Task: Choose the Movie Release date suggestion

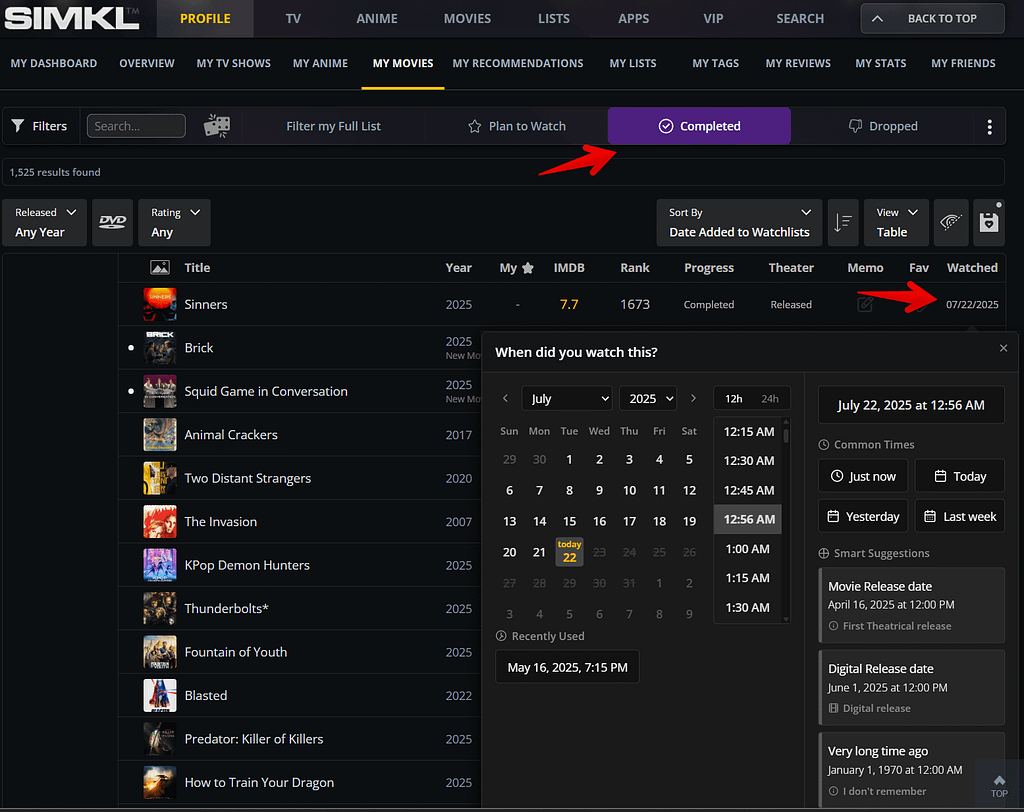Action: [911, 606]
